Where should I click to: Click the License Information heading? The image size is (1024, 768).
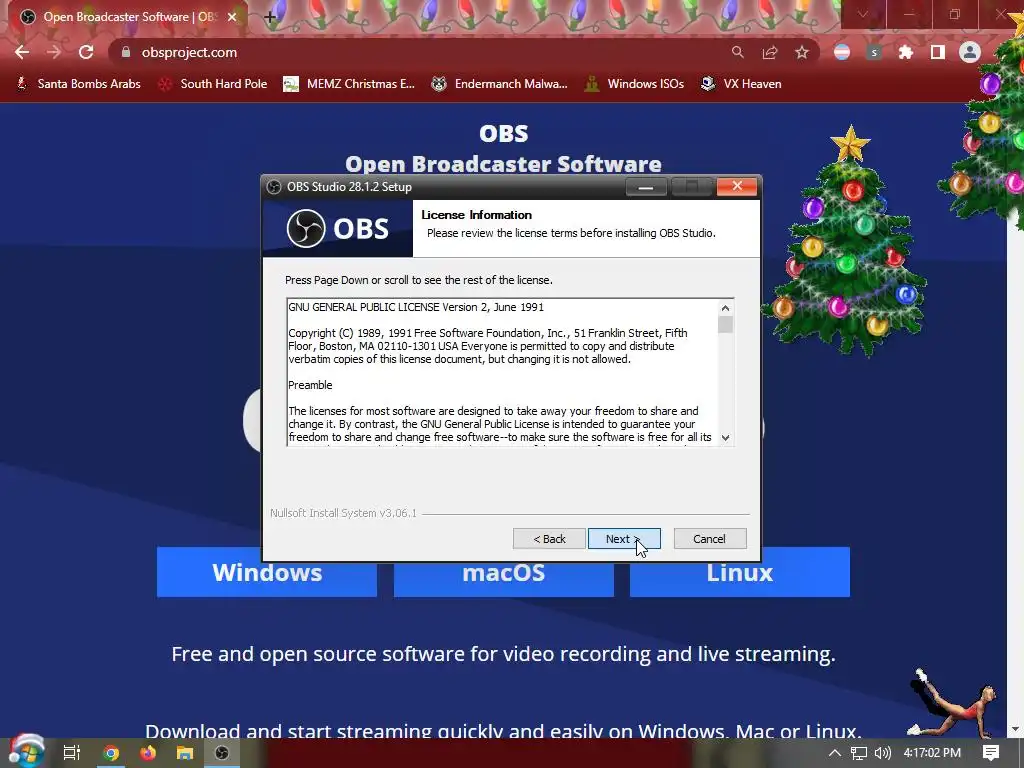477,215
